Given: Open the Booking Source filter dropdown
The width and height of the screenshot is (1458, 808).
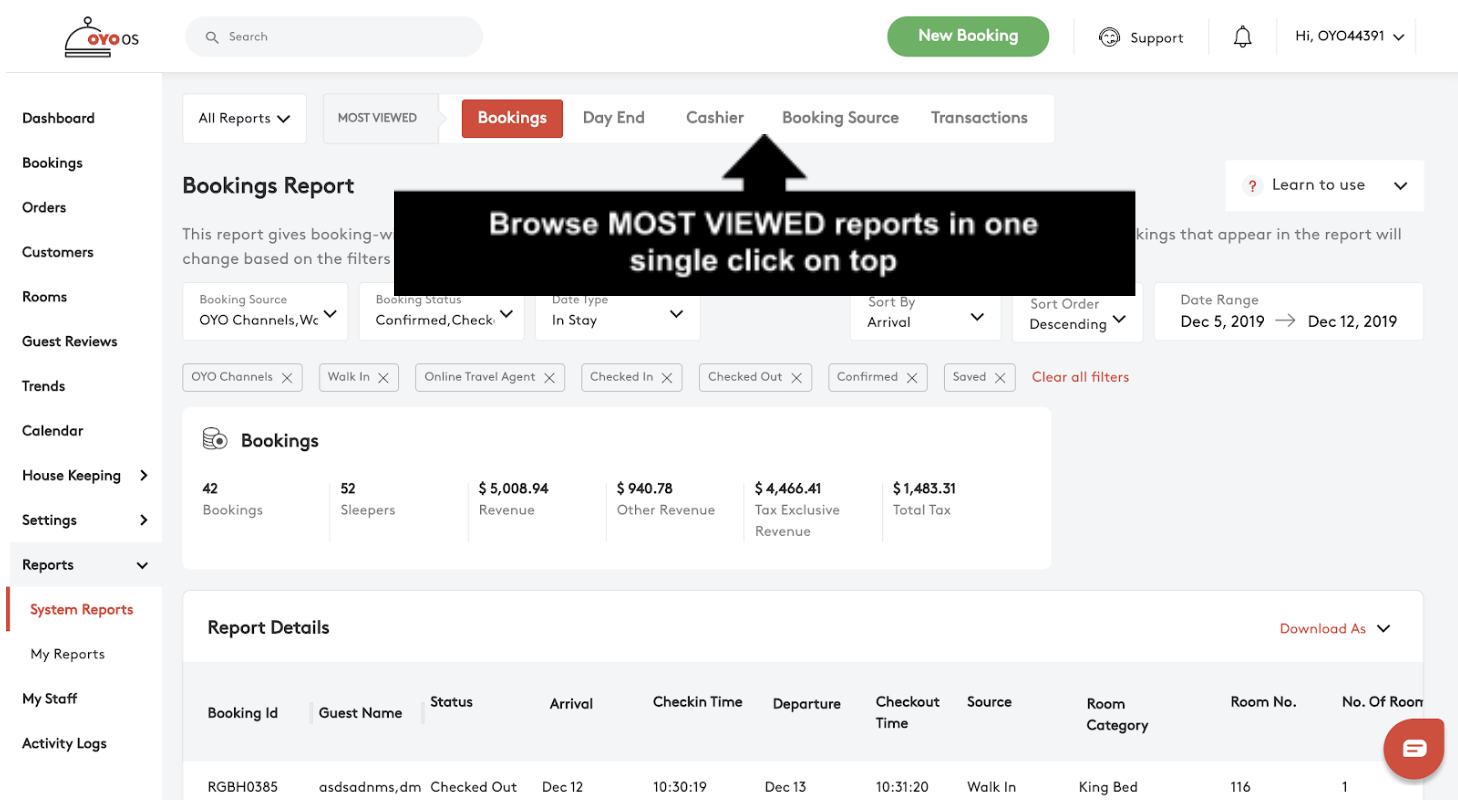Looking at the screenshot, I should coord(265,311).
